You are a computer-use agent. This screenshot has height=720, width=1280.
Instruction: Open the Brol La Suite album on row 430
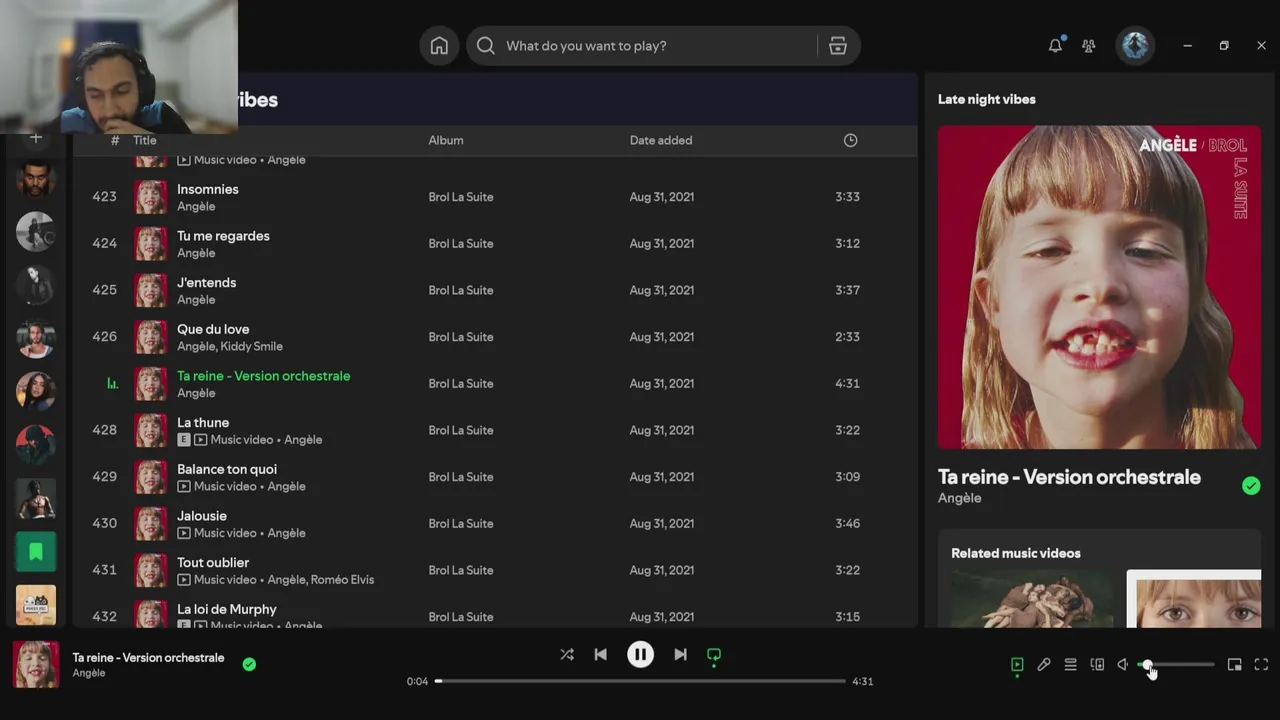tap(461, 523)
